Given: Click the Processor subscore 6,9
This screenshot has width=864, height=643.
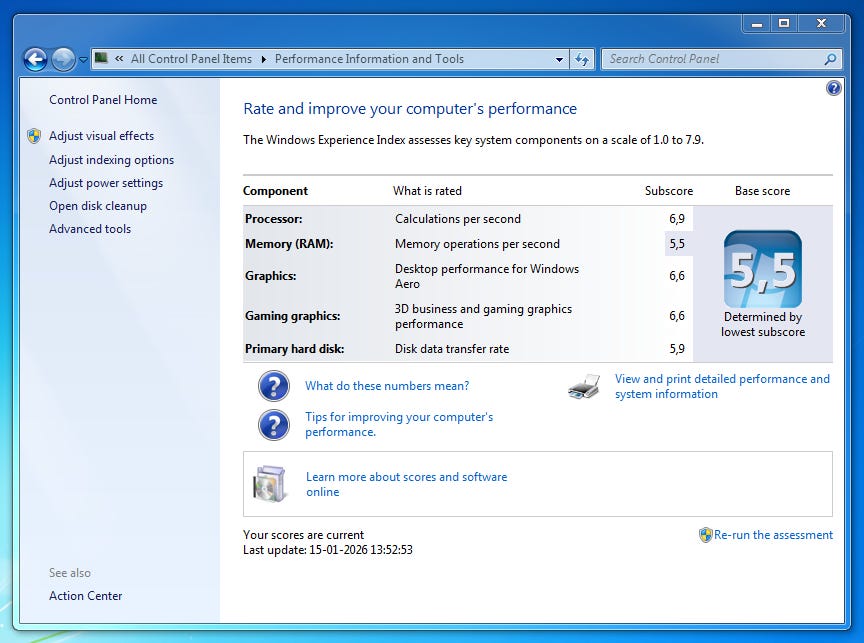Looking at the screenshot, I should pyautogui.click(x=677, y=219).
